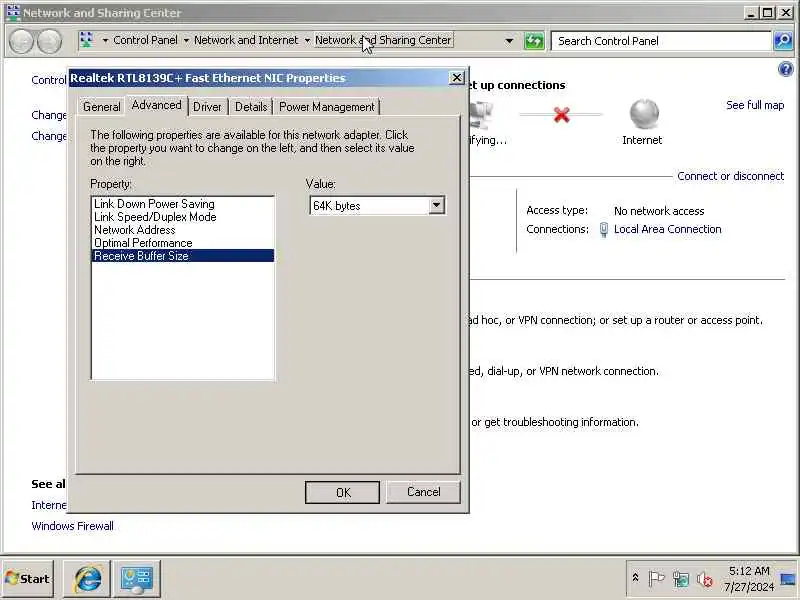
Task: Click the Connect or disconnect link
Action: [731, 176]
